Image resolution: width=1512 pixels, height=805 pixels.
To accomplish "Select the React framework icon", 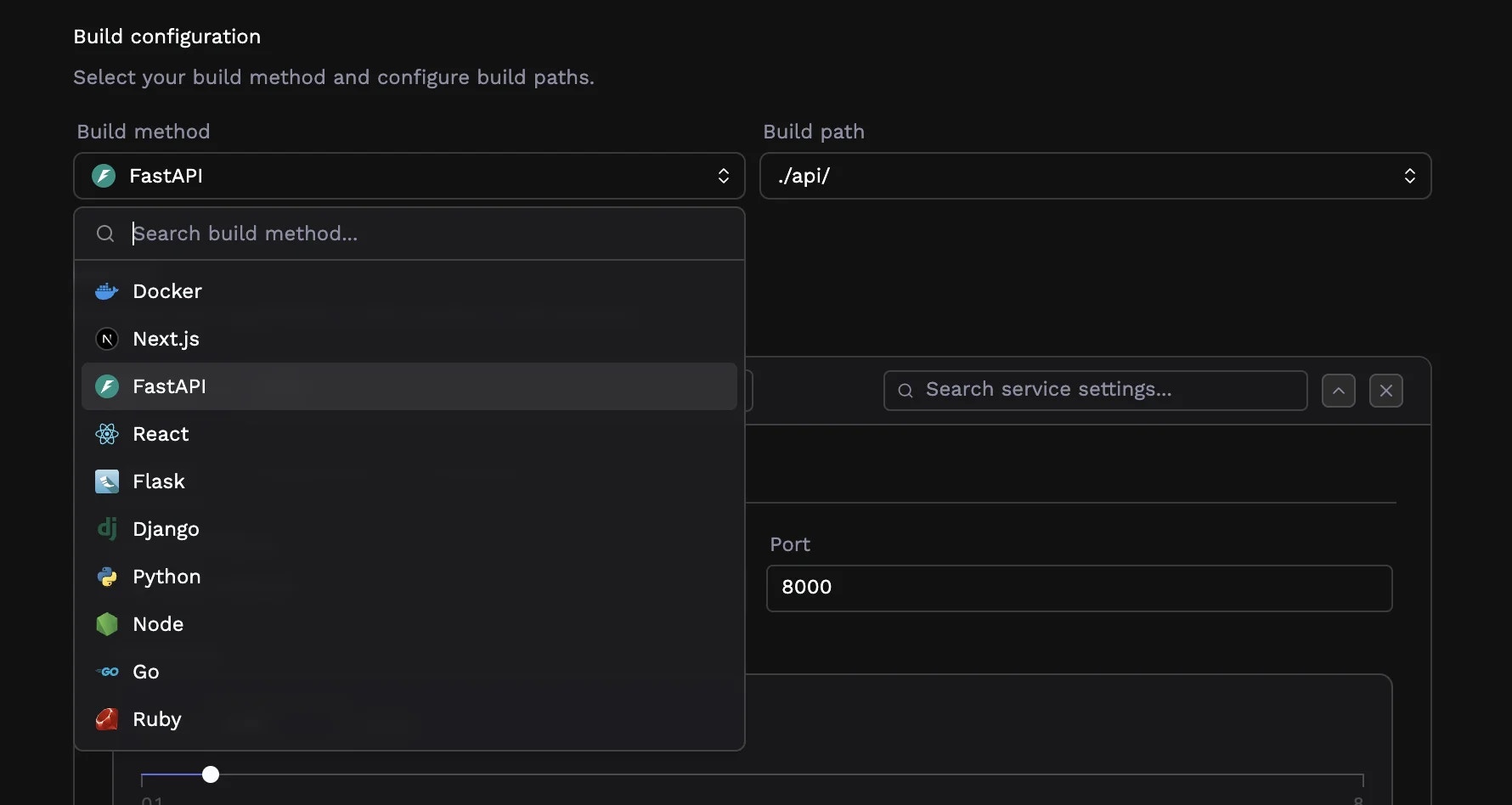I will tap(106, 434).
